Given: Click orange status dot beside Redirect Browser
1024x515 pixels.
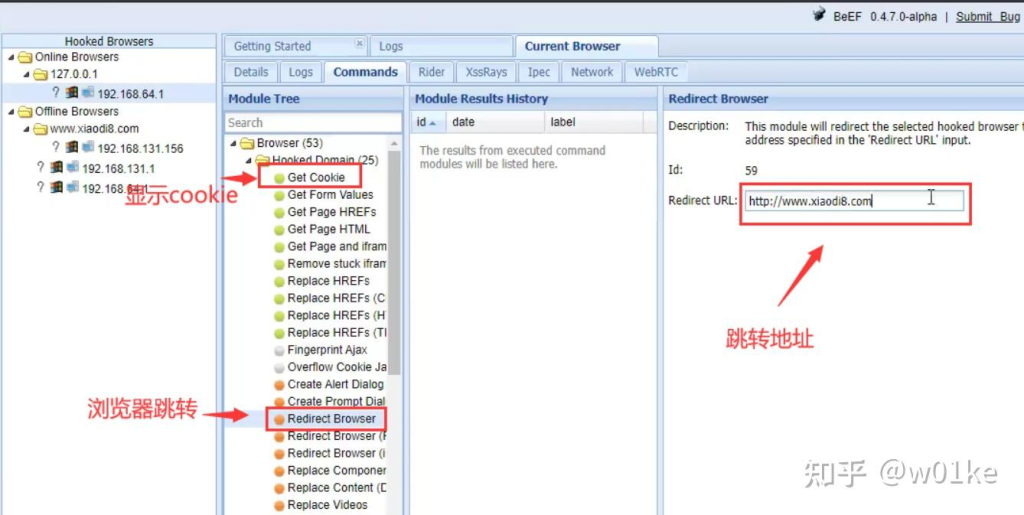Looking at the screenshot, I should pos(279,419).
